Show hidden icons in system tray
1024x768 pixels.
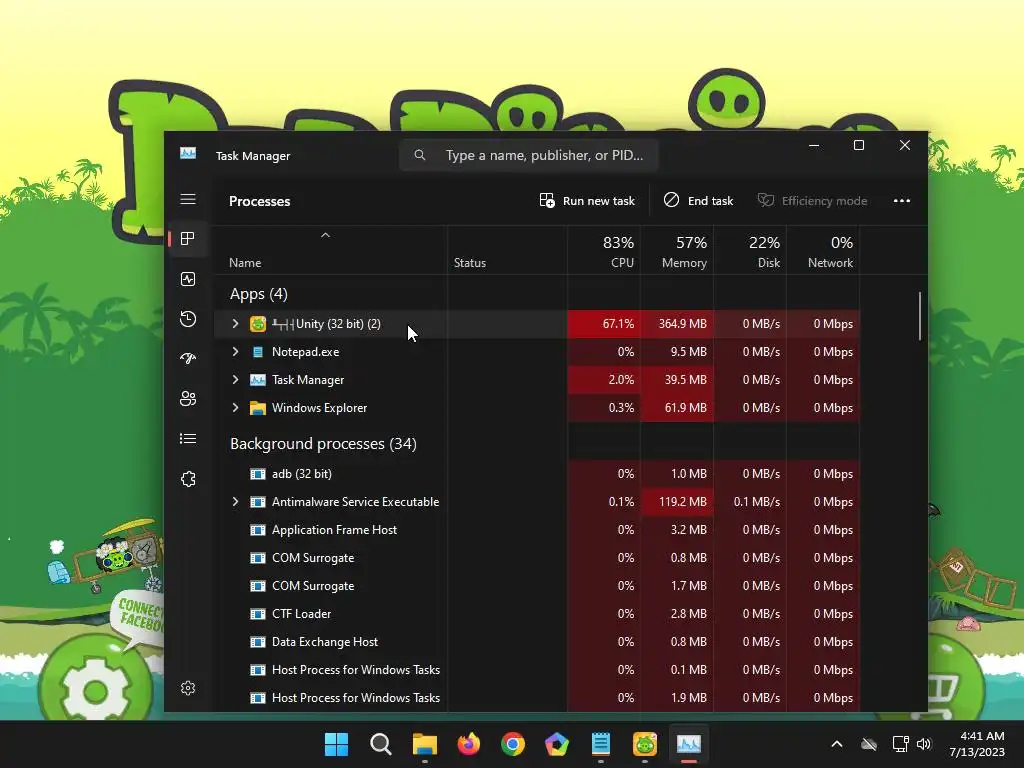[x=837, y=744]
